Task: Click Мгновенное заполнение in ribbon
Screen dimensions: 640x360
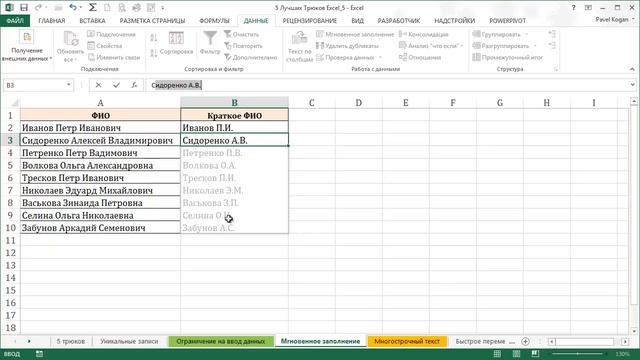Action: pos(355,34)
